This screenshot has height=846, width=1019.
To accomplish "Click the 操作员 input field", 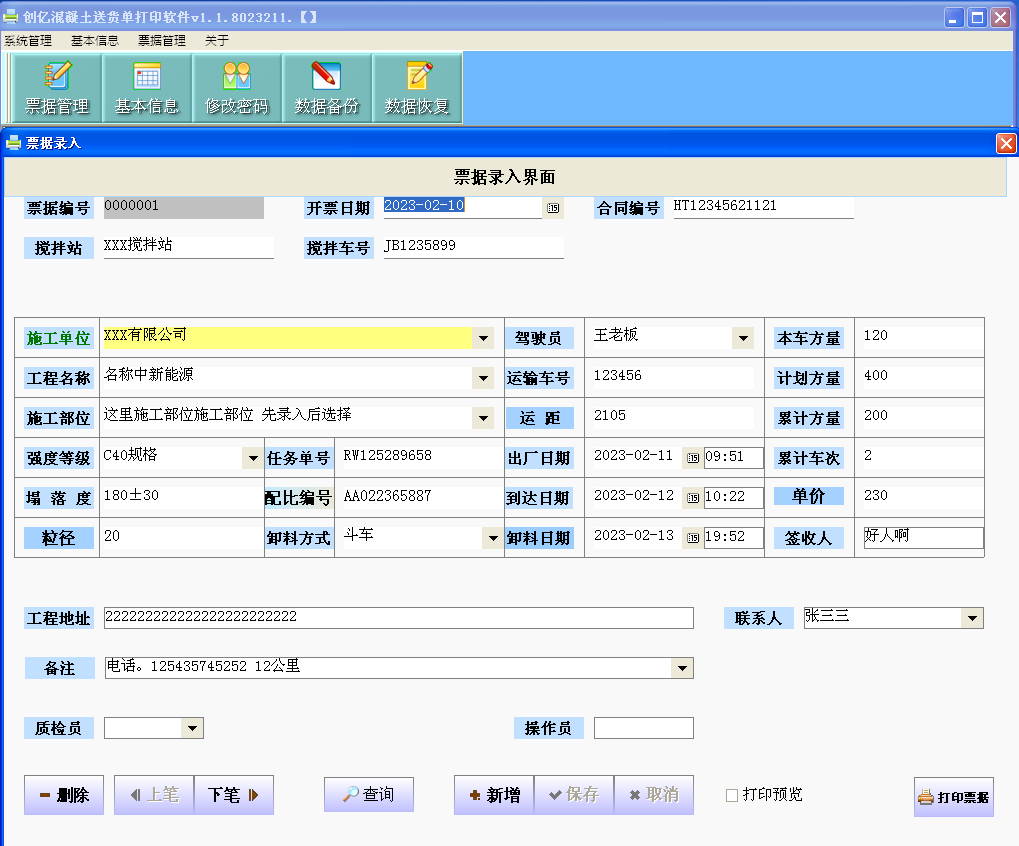I will tap(643, 728).
